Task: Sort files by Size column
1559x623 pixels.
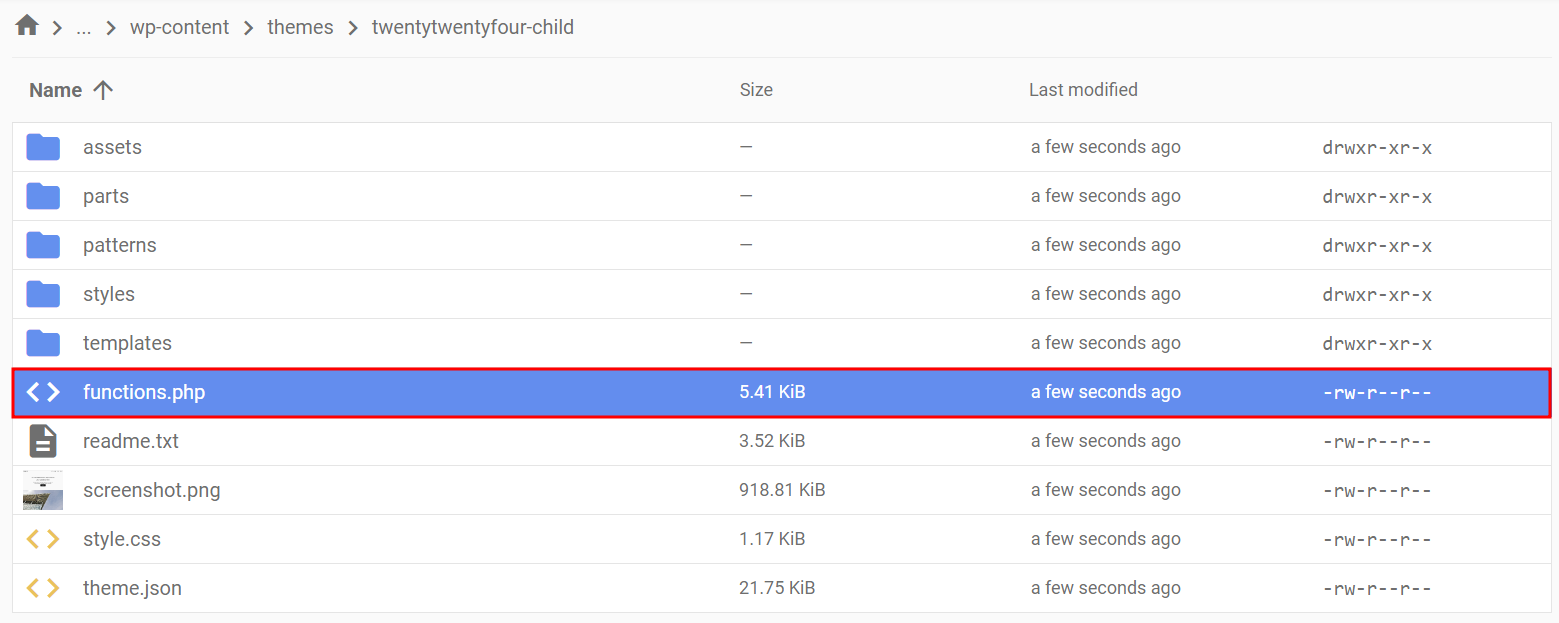Action: [756, 90]
